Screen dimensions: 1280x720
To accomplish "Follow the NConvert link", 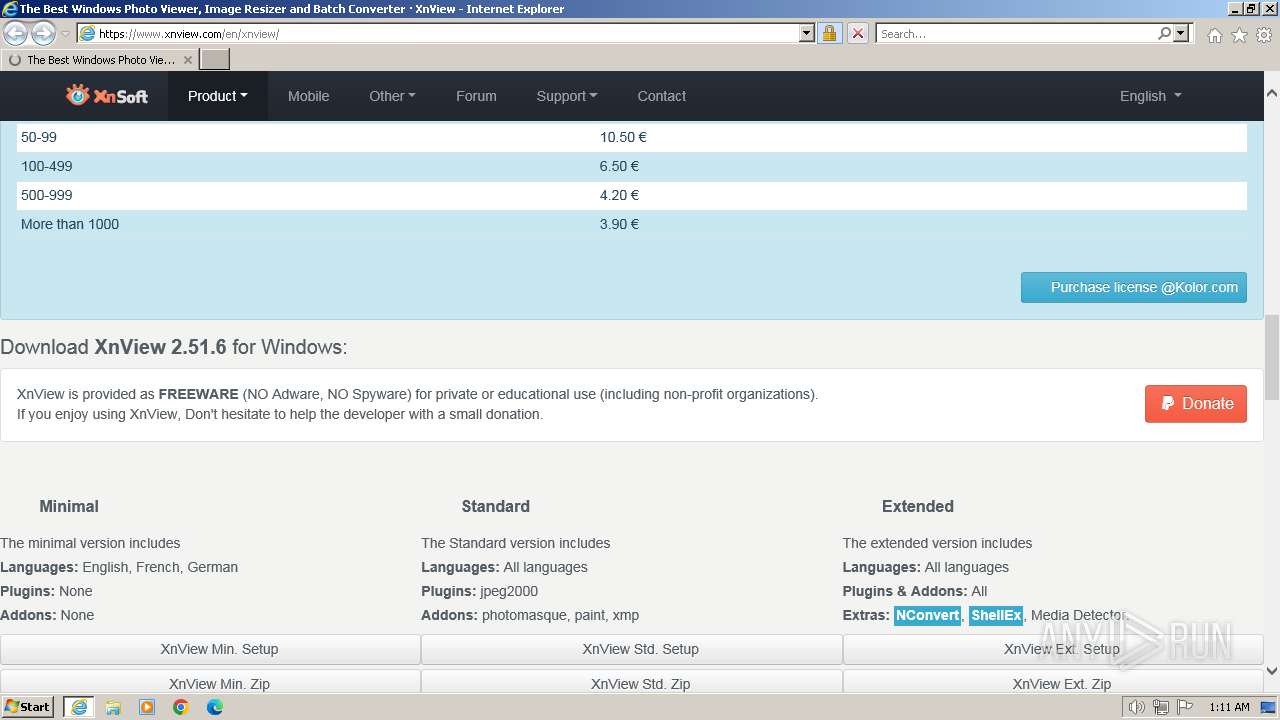I will coord(927,615).
